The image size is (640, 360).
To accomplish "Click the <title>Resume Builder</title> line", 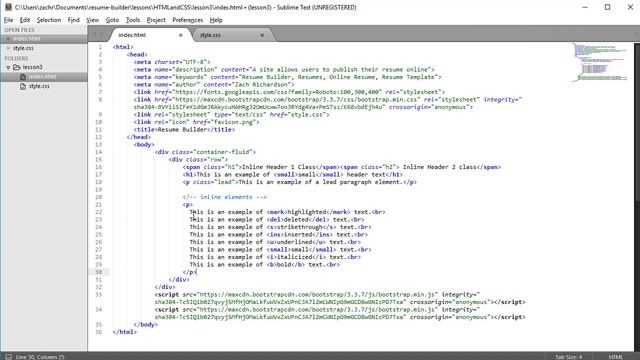I will click(184, 129).
